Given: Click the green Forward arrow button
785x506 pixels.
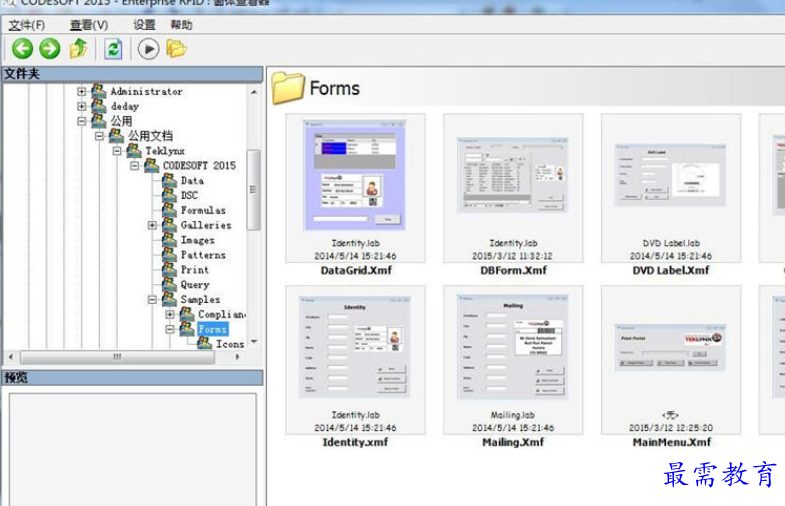Looking at the screenshot, I should [x=50, y=49].
